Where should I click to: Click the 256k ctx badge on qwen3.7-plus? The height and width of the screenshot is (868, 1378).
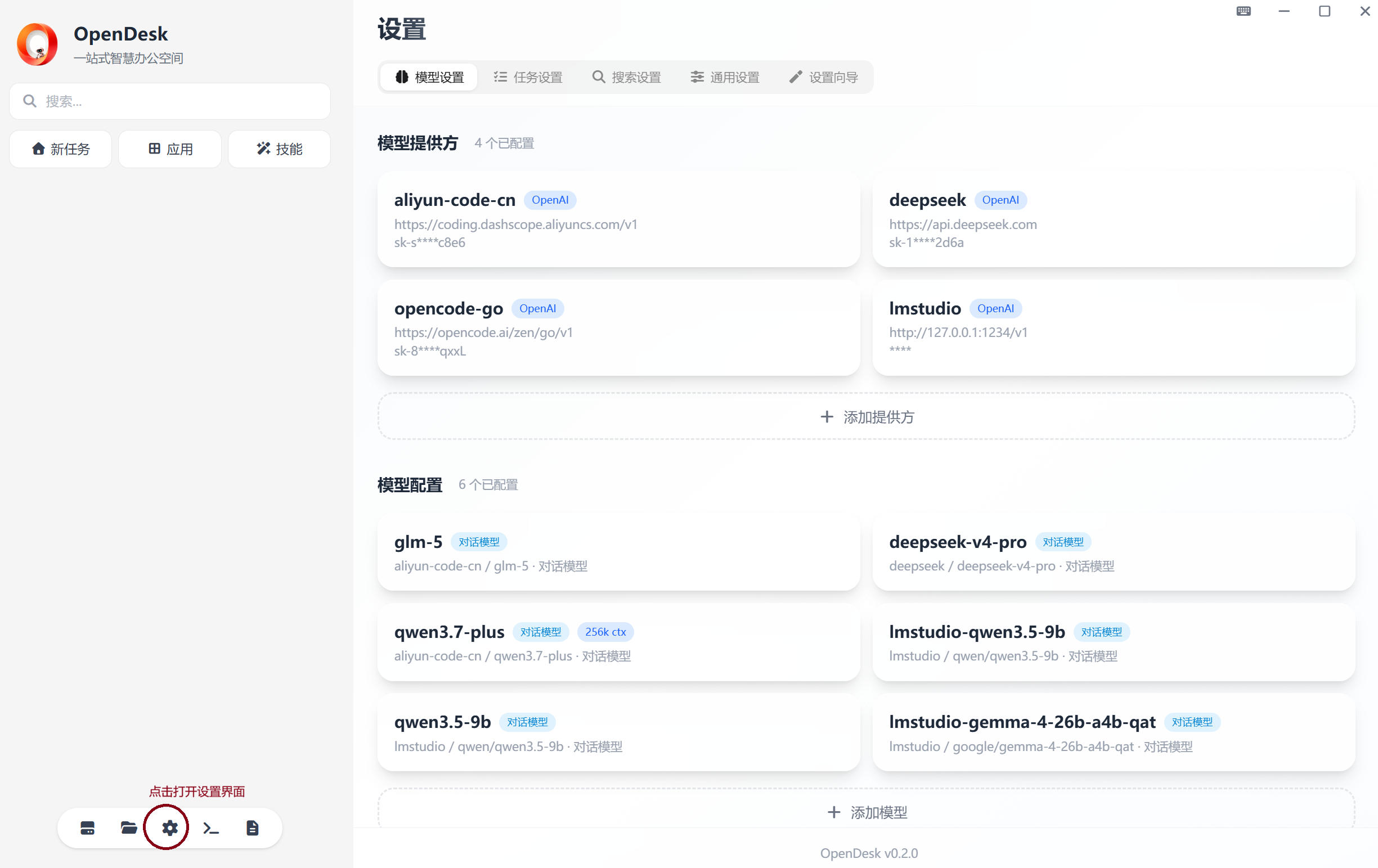coord(605,632)
